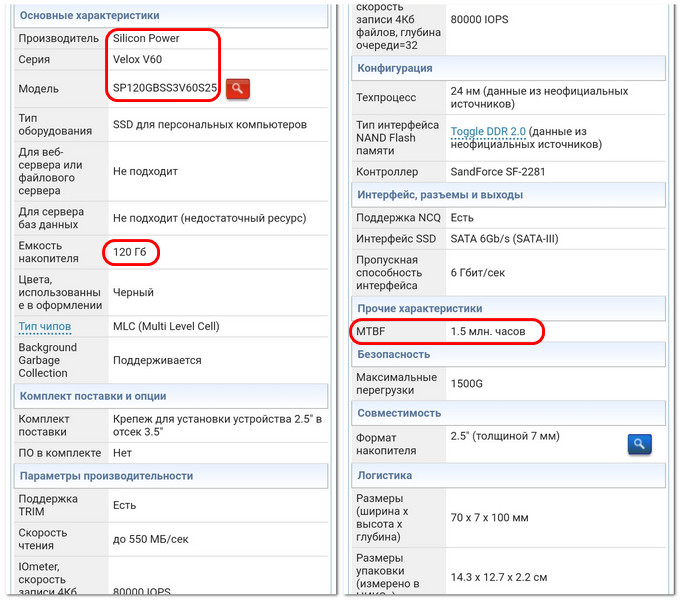Click the 2.5" (толщиной 7 мм) value

click(x=505, y=436)
